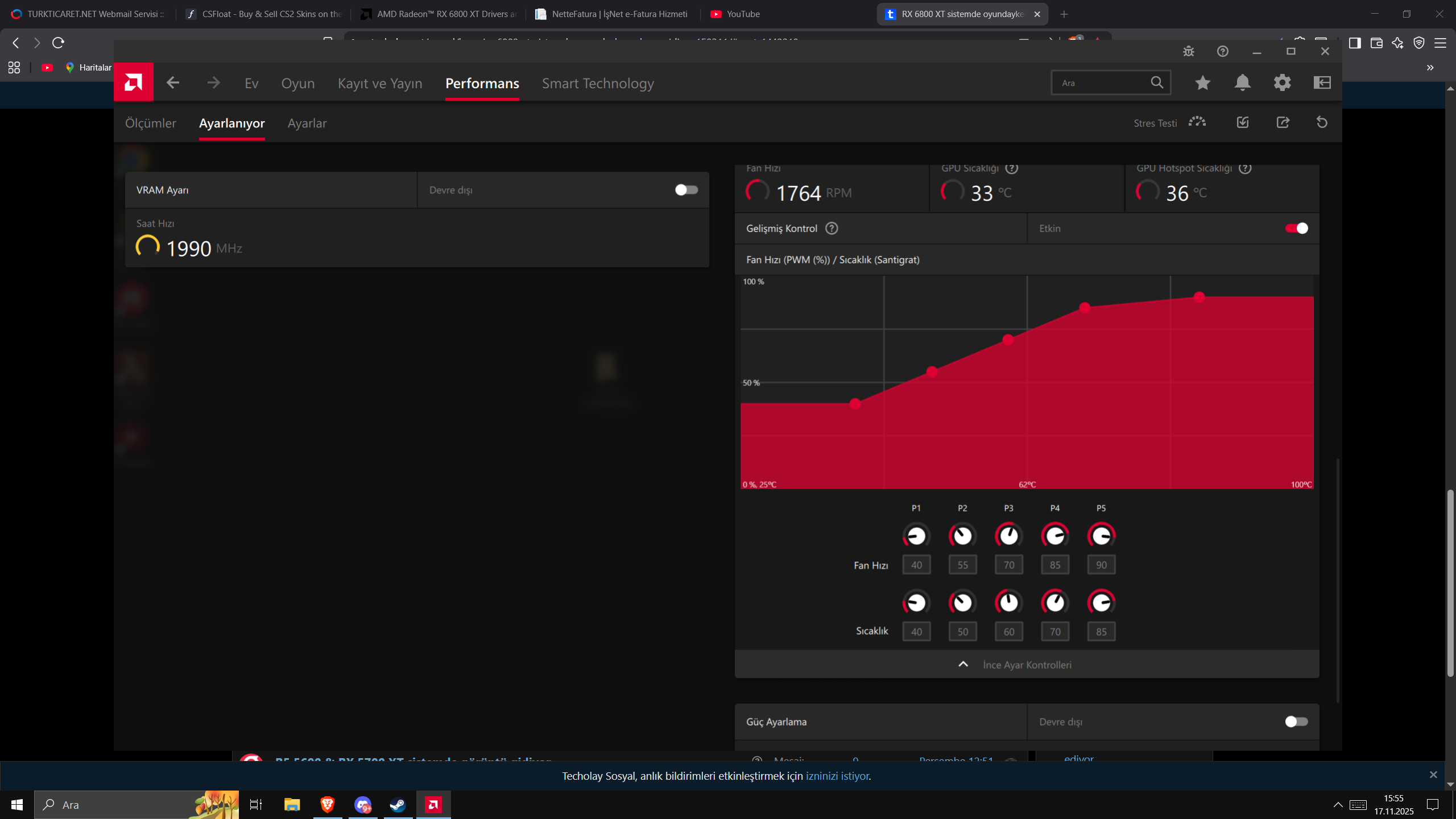Screen dimensions: 1456x819
Task: Toggle the AMD sidebar panel icon
Action: (1322, 83)
